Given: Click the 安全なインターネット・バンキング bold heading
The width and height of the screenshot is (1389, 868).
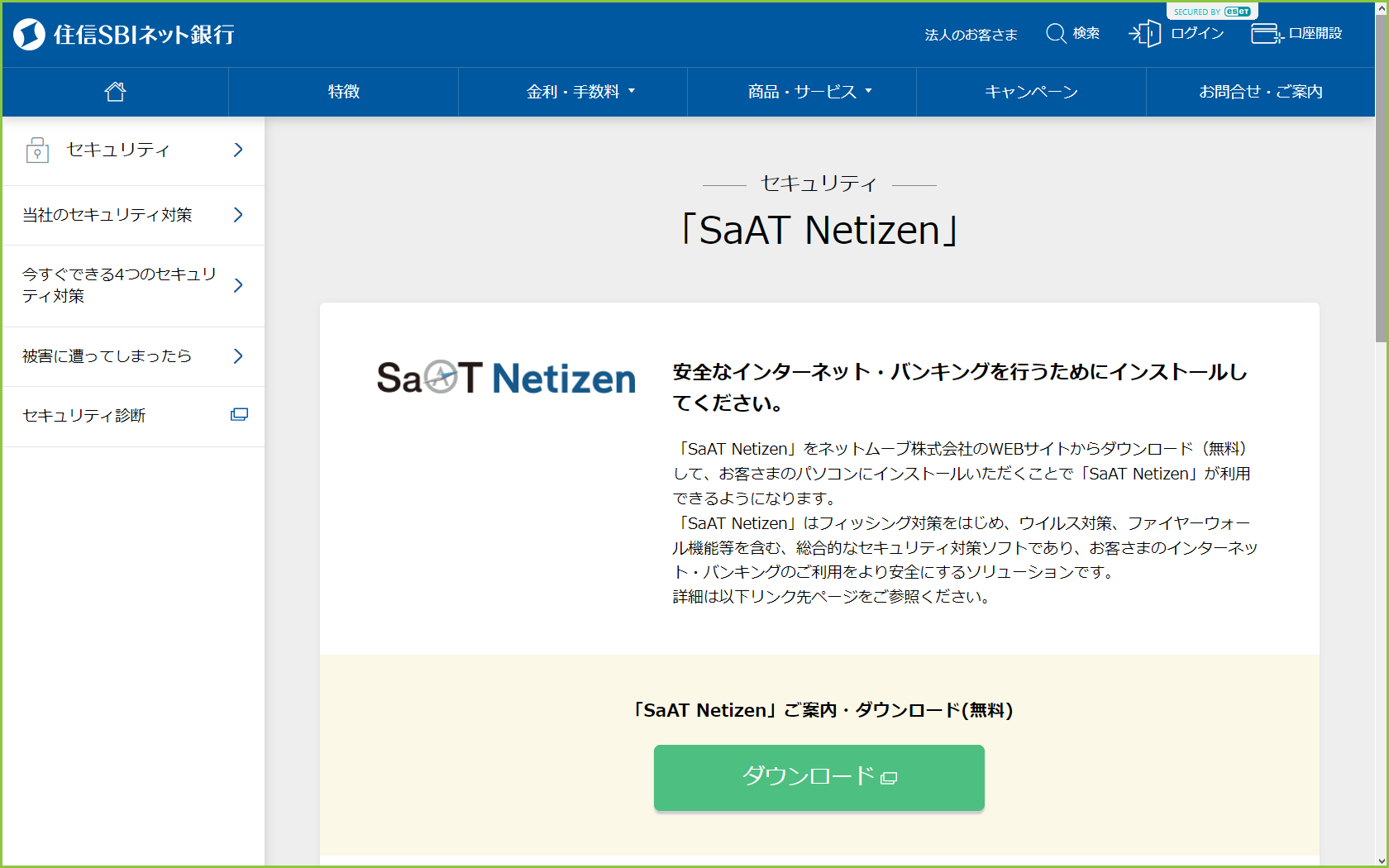Looking at the screenshot, I should [x=960, y=388].
